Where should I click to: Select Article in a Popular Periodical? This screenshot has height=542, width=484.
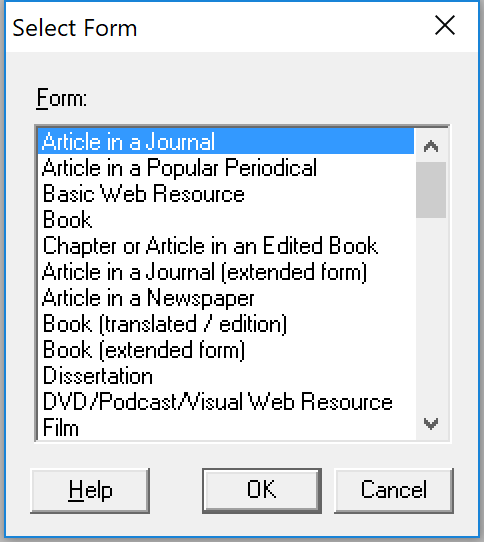point(225,167)
